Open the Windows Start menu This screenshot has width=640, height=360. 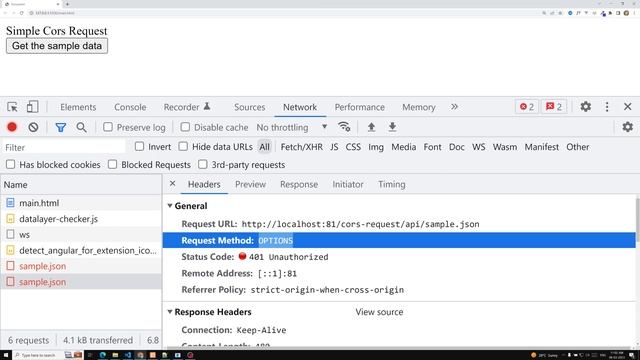[6, 355]
